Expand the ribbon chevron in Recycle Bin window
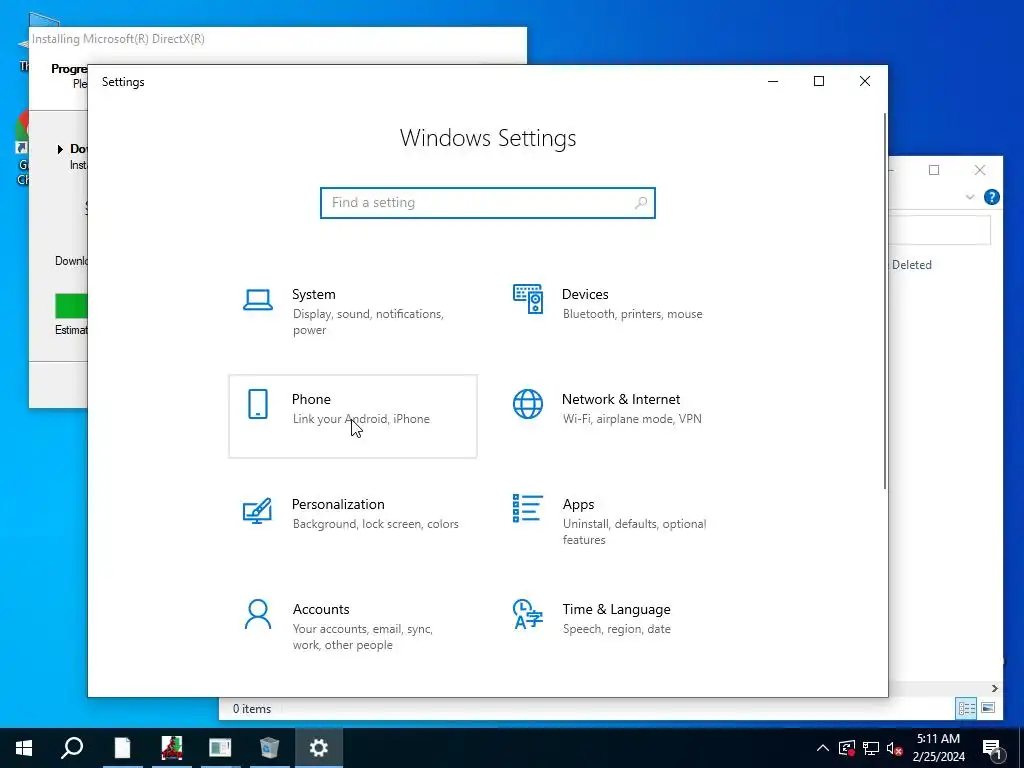 pyautogui.click(x=970, y=197)
